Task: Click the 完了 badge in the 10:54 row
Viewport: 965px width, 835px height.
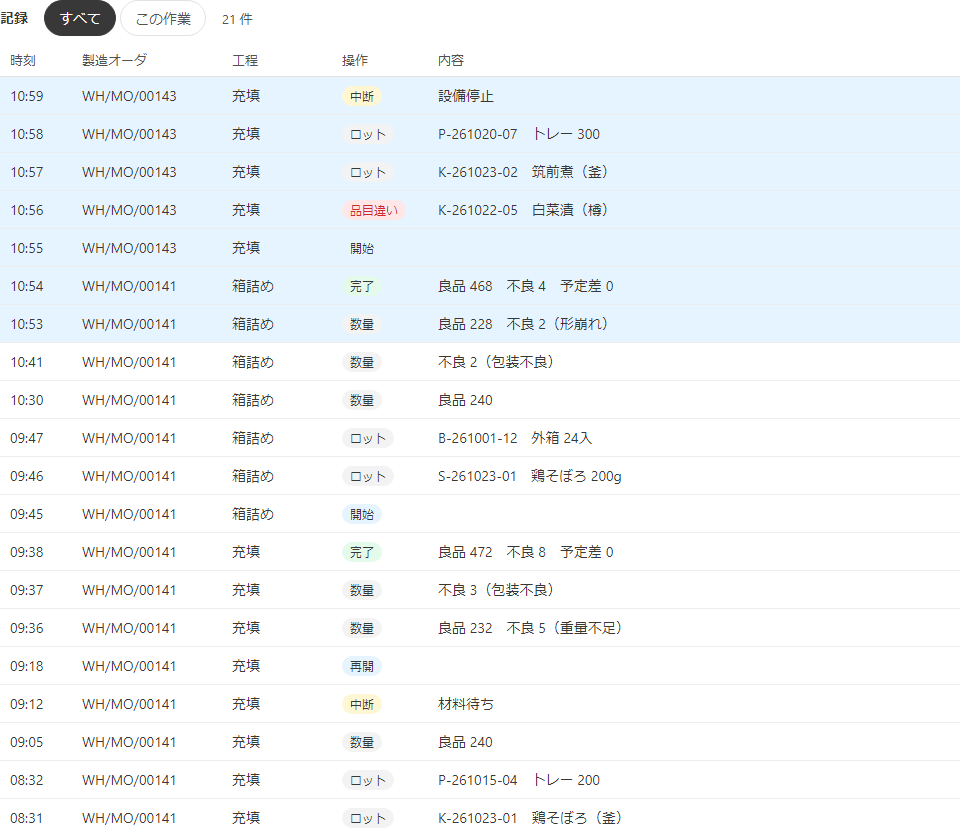Action: [362, 287]
